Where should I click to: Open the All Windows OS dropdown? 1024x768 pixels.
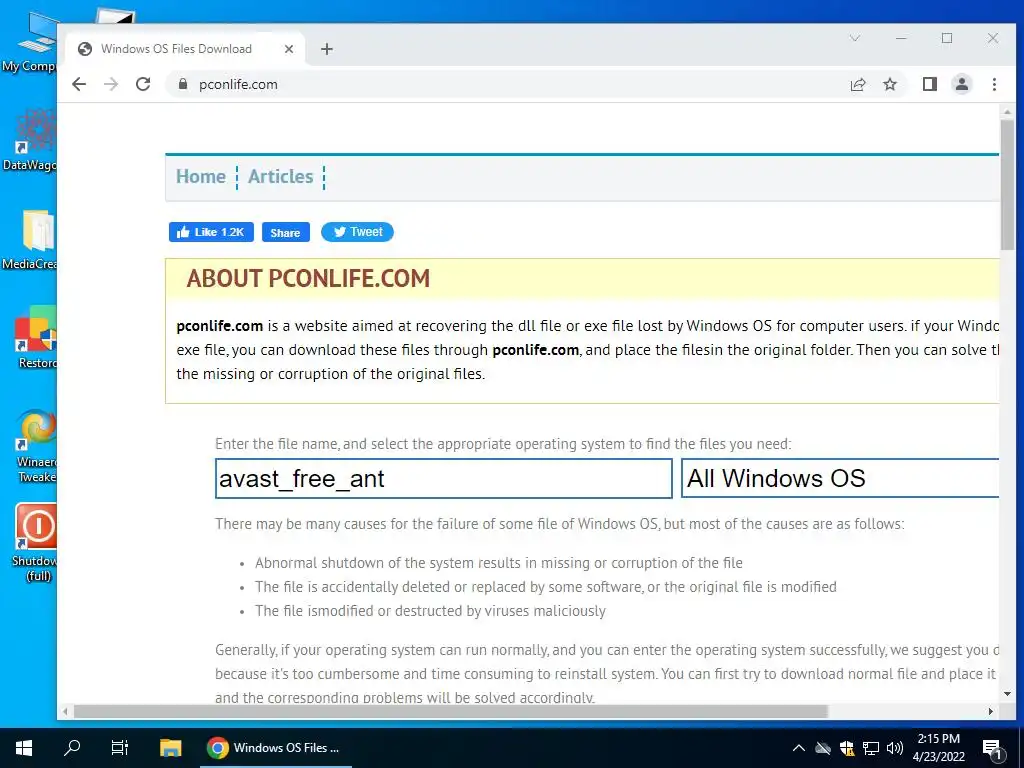(840, 478)
